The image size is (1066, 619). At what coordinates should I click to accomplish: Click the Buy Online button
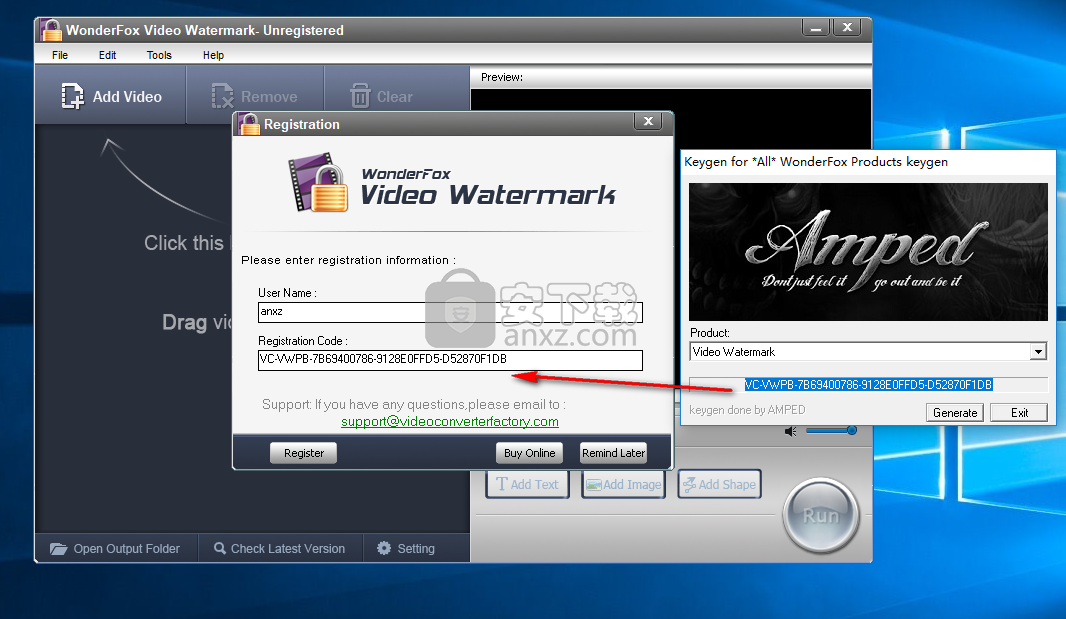point(530,453)
